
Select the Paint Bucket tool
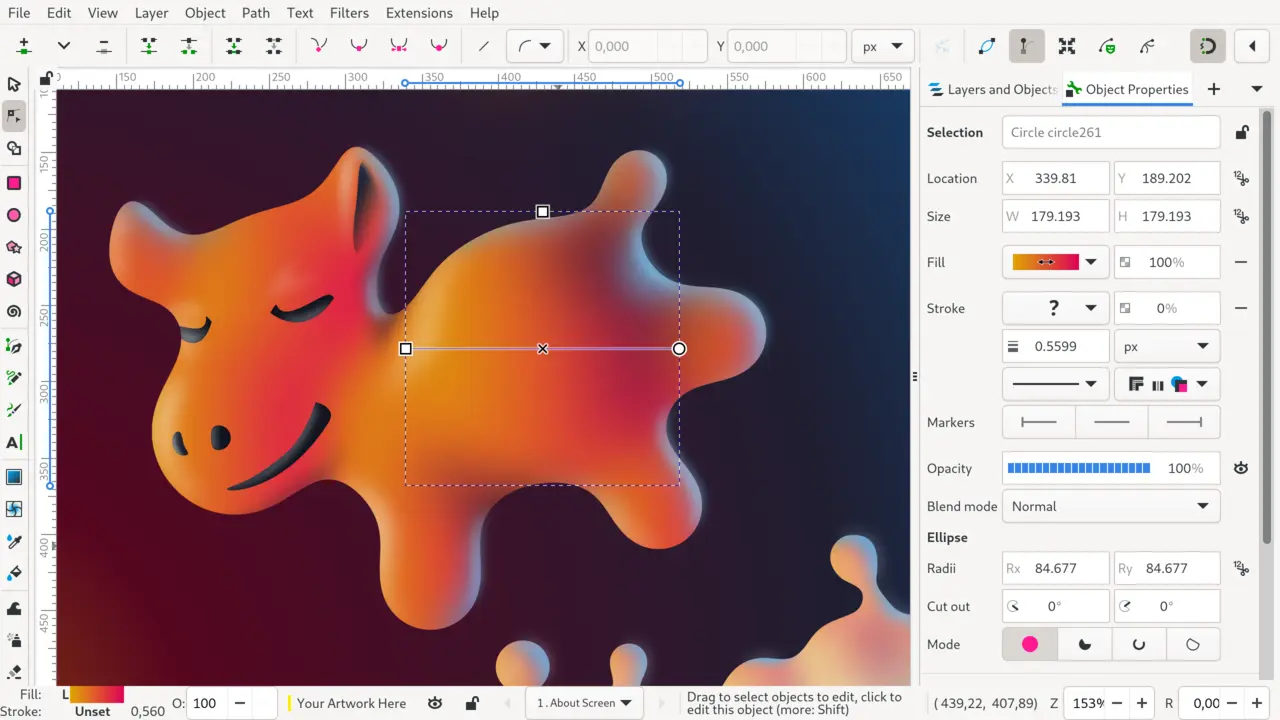click(14, 573)
